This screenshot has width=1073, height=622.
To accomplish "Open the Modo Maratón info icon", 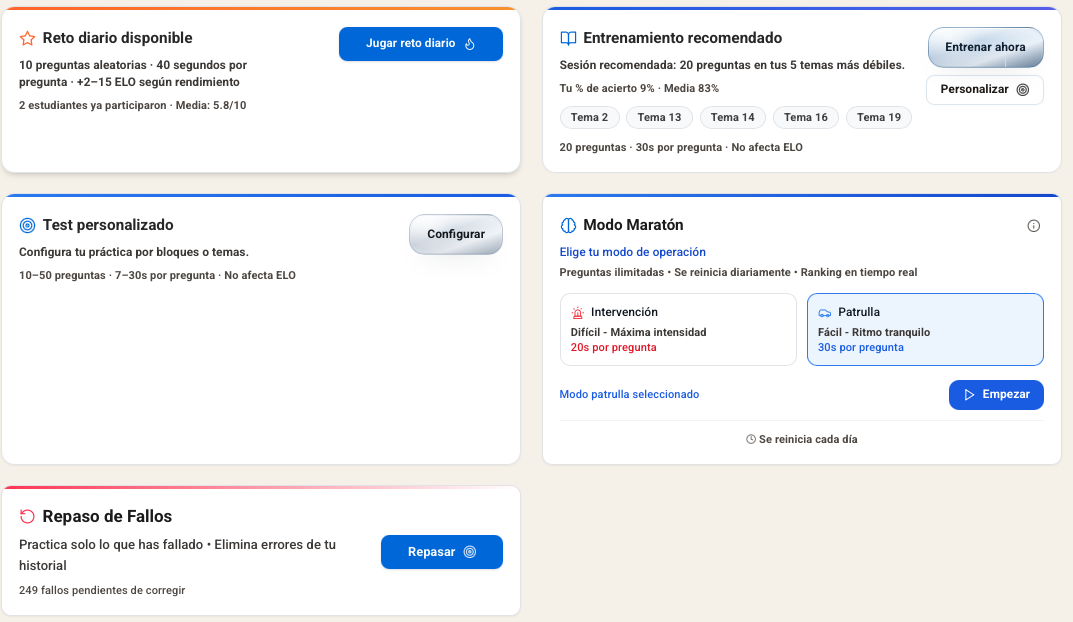I will 1034,226.
